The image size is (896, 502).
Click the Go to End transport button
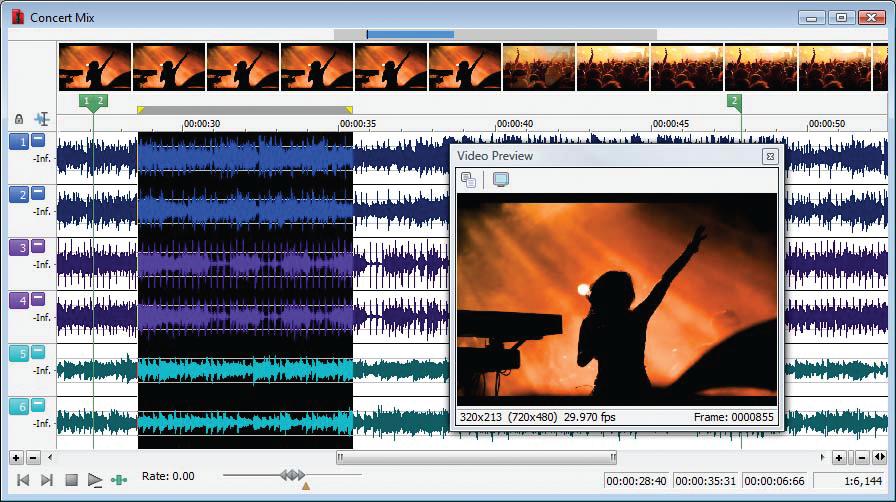pyautogui.click(x=47, y=480)
